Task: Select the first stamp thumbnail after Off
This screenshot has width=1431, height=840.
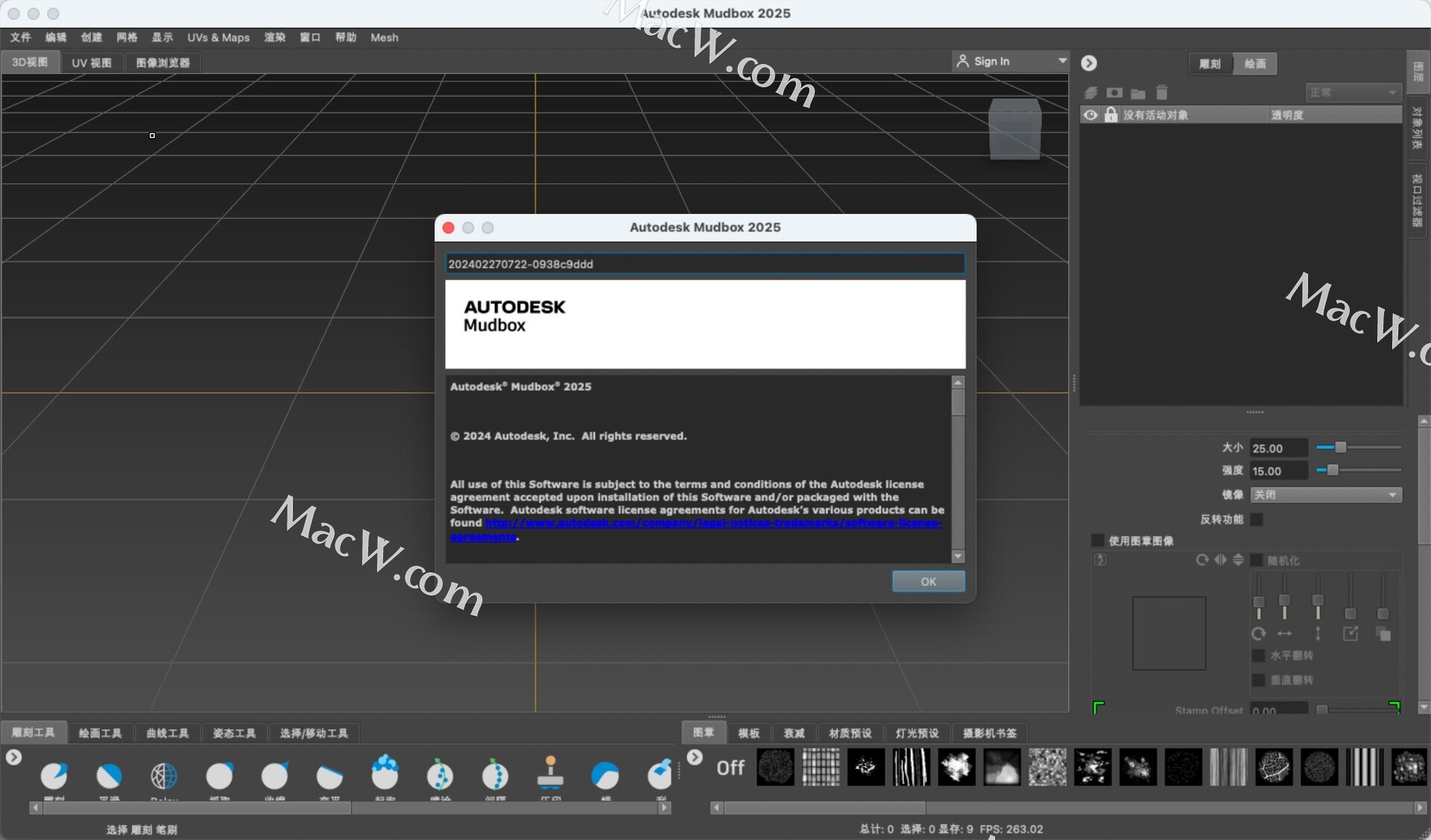Action: pos(776,767)
